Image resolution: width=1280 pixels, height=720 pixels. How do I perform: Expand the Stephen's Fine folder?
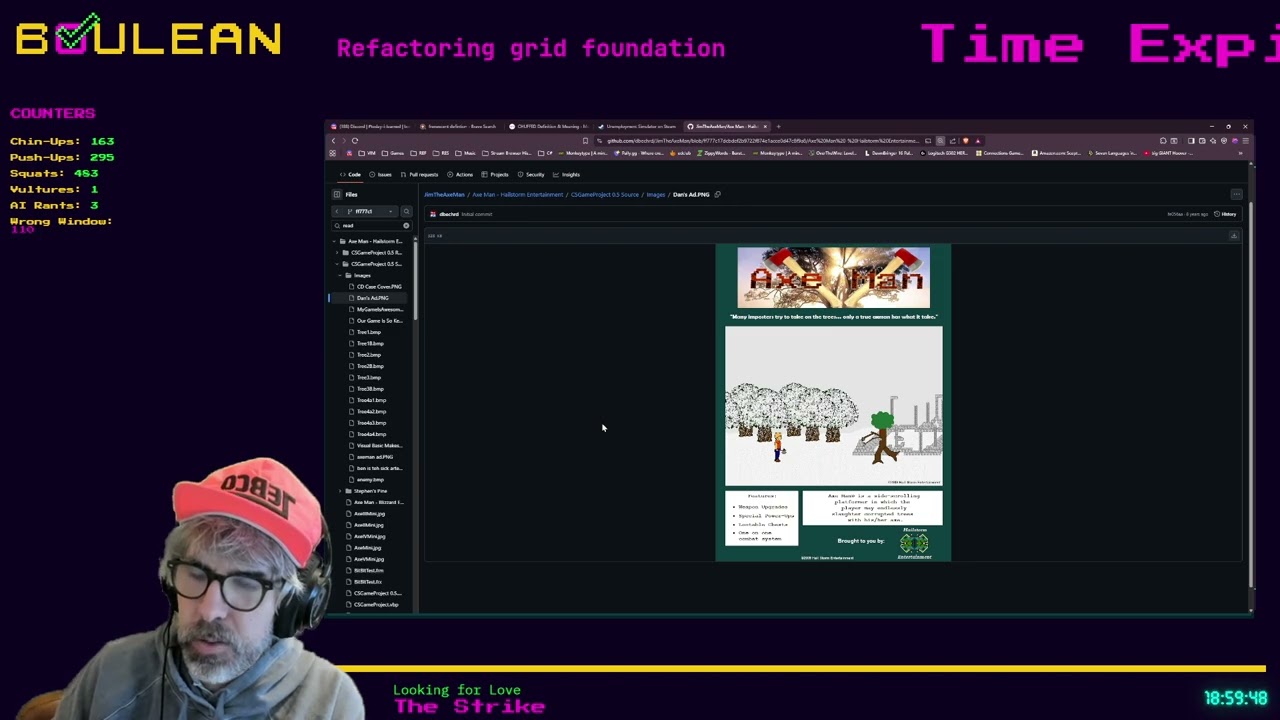tap(341, 491)
